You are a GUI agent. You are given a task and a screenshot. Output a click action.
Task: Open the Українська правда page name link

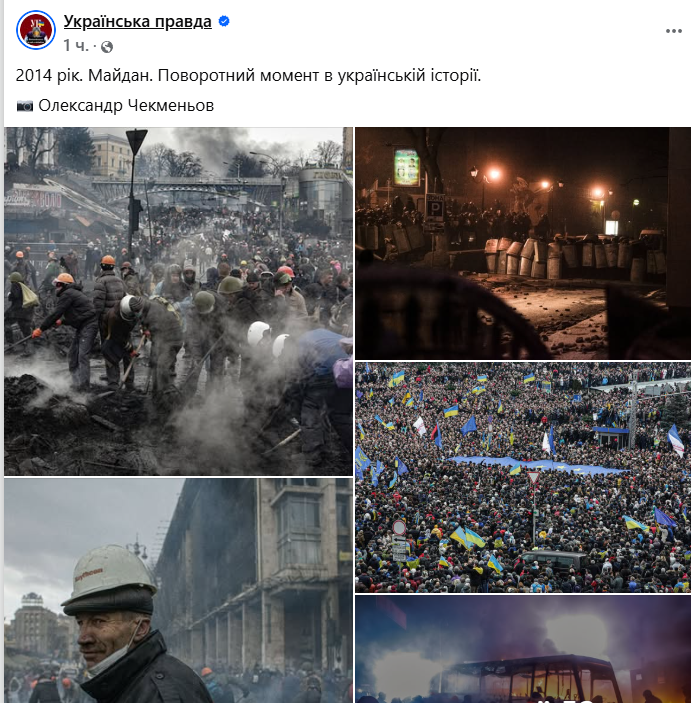(x=137, y=21)
